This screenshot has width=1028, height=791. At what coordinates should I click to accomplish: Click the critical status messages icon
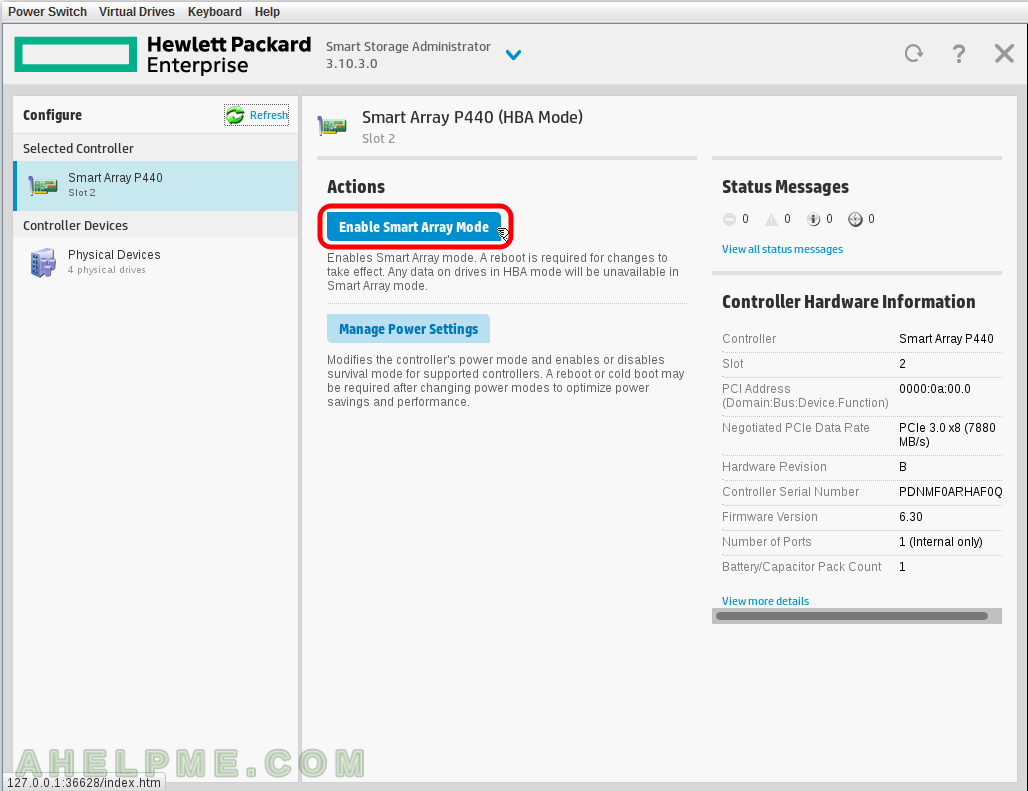pos(729,220)
